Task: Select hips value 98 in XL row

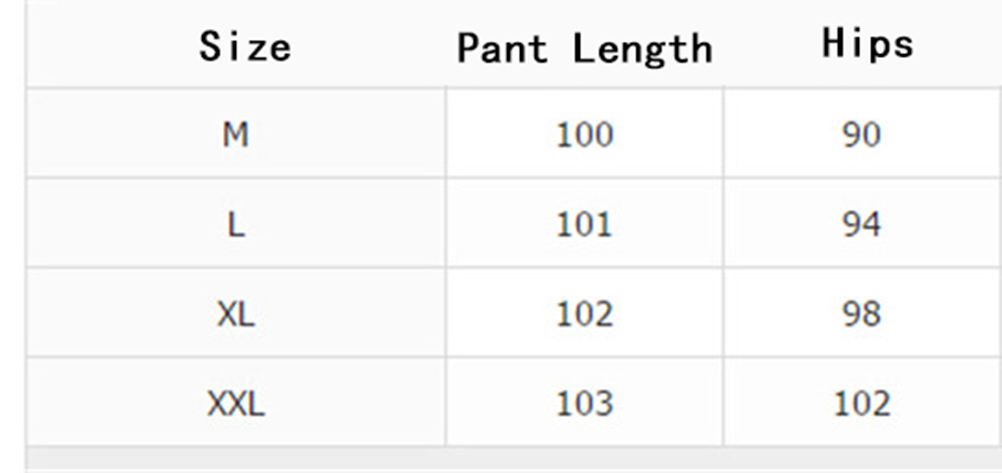Action: 861,314
